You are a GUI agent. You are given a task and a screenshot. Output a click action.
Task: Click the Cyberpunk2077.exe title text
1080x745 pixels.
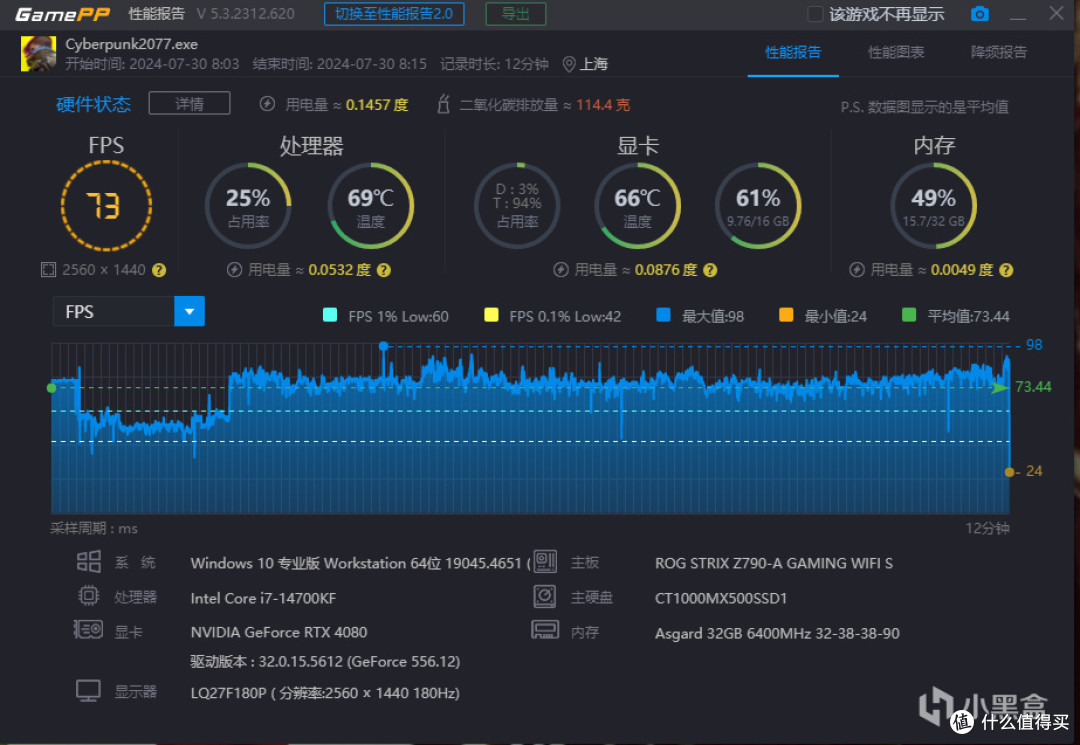point(132,44)
